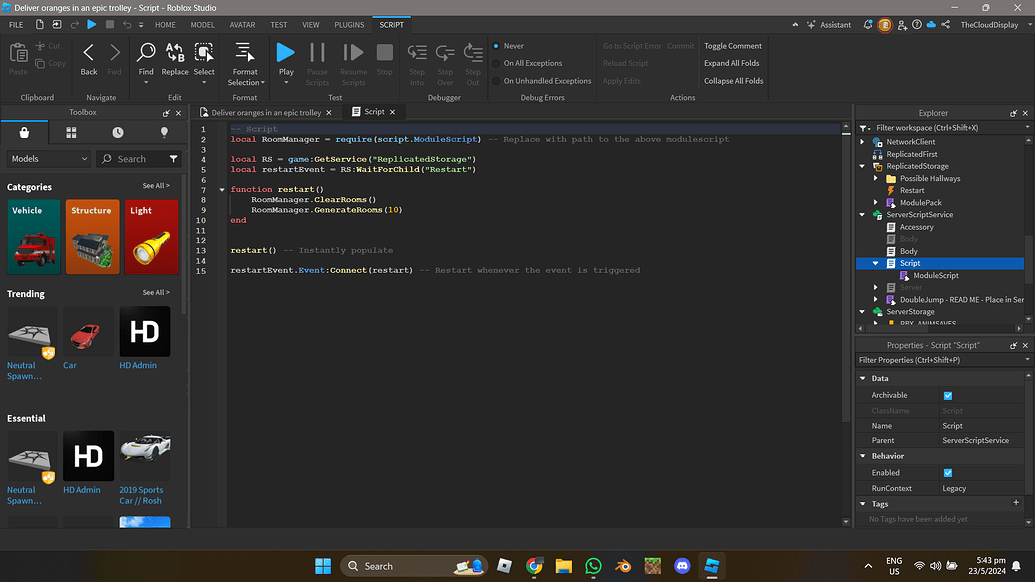Select the Never debug errors radio button
The height and width of the screenshot is (582, 1035).
click(496, 46)
